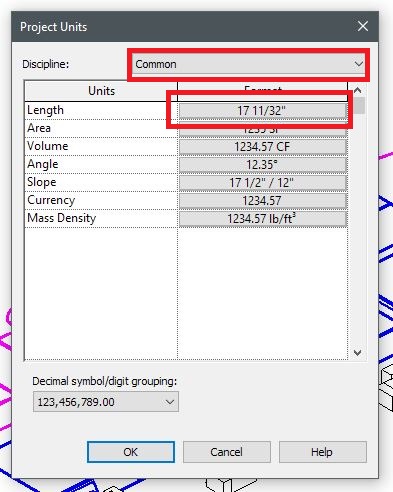
Task: Open Slope format button 17 1/2" / 12"
Action: click(263, 183)
